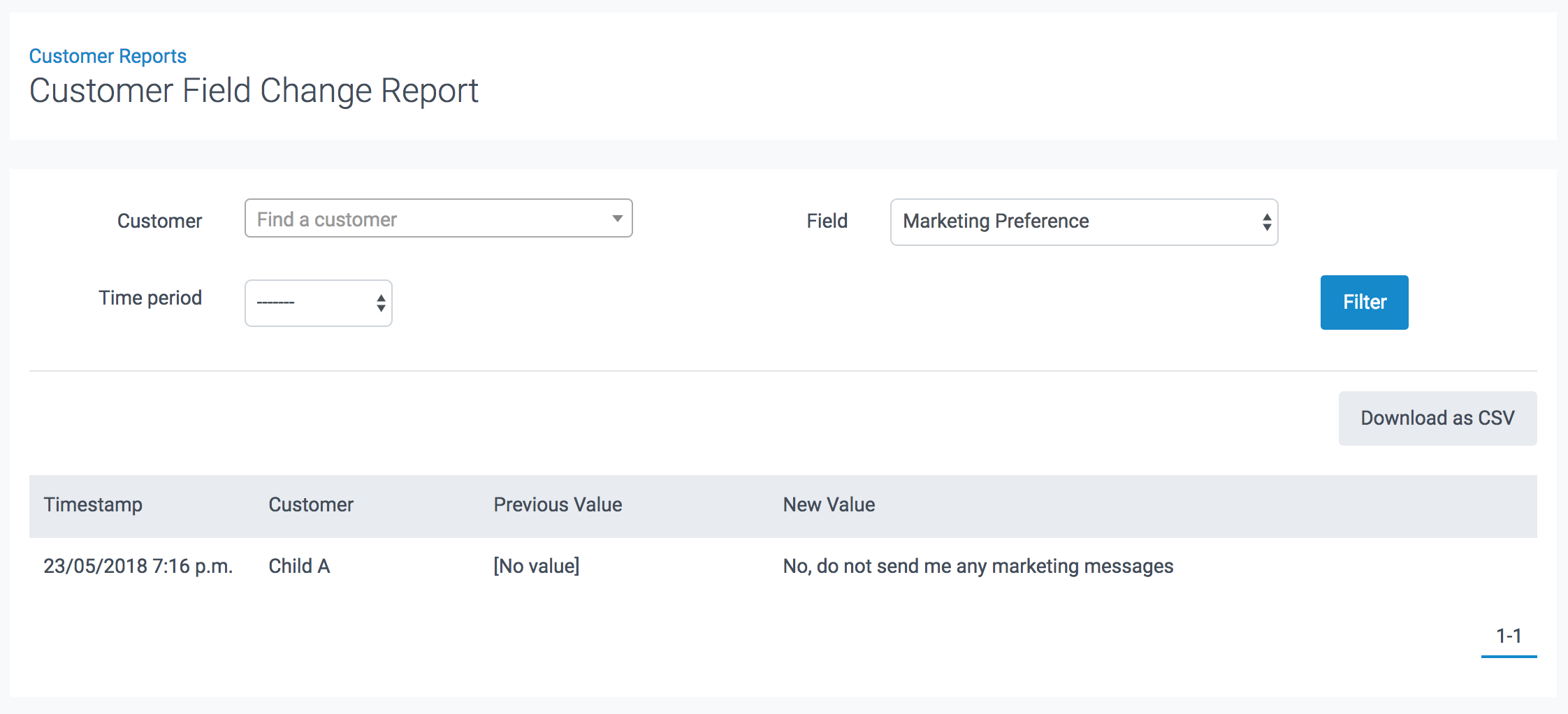Open the Field dropdown showing Marketing Preference

coord(1083,221)
